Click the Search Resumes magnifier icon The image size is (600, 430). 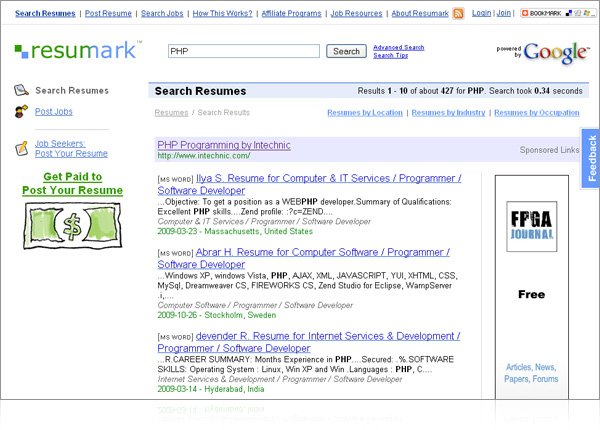point(21,91)
